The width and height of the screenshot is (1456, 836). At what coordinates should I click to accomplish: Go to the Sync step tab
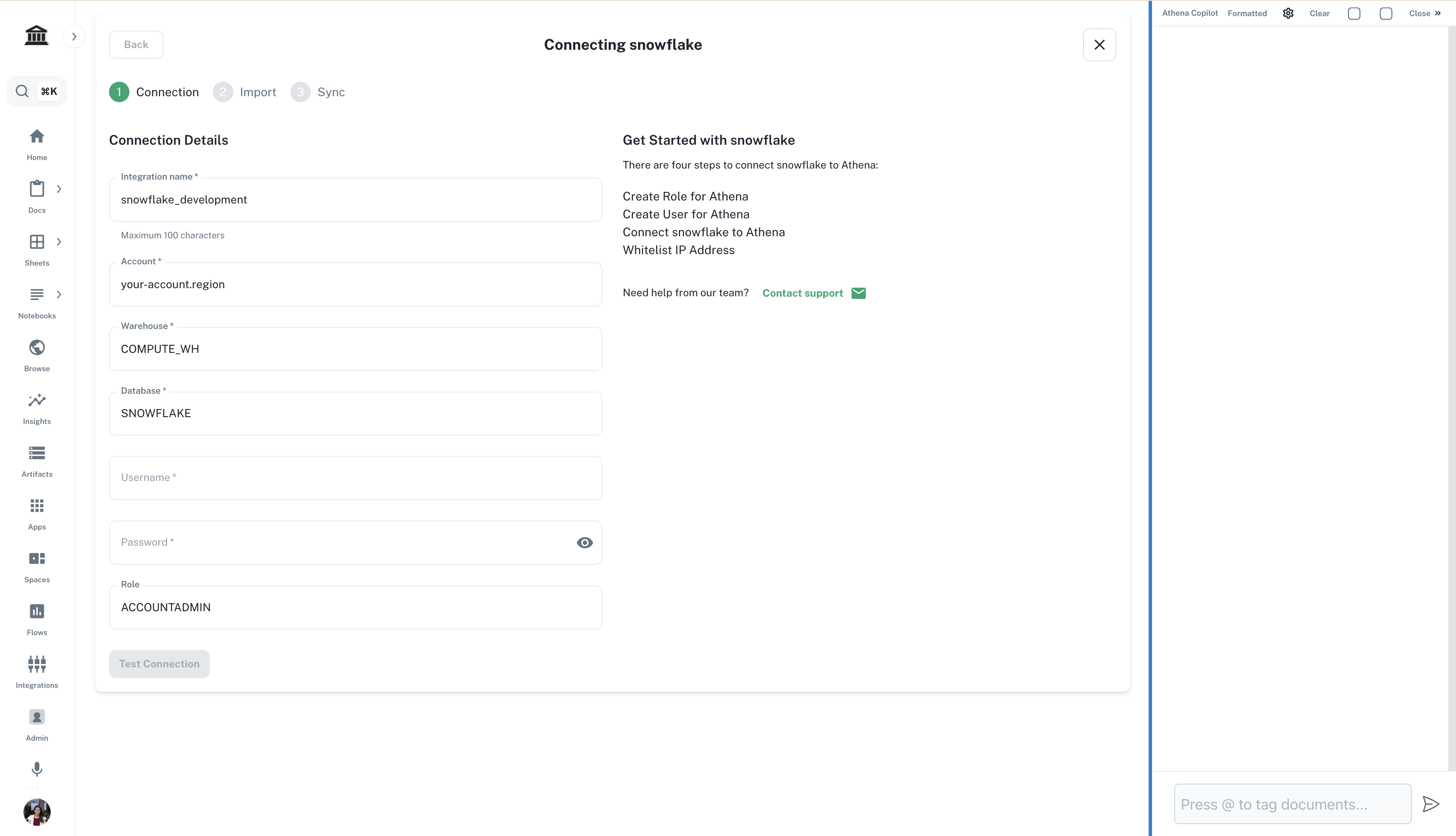click(x=318, y=92)
